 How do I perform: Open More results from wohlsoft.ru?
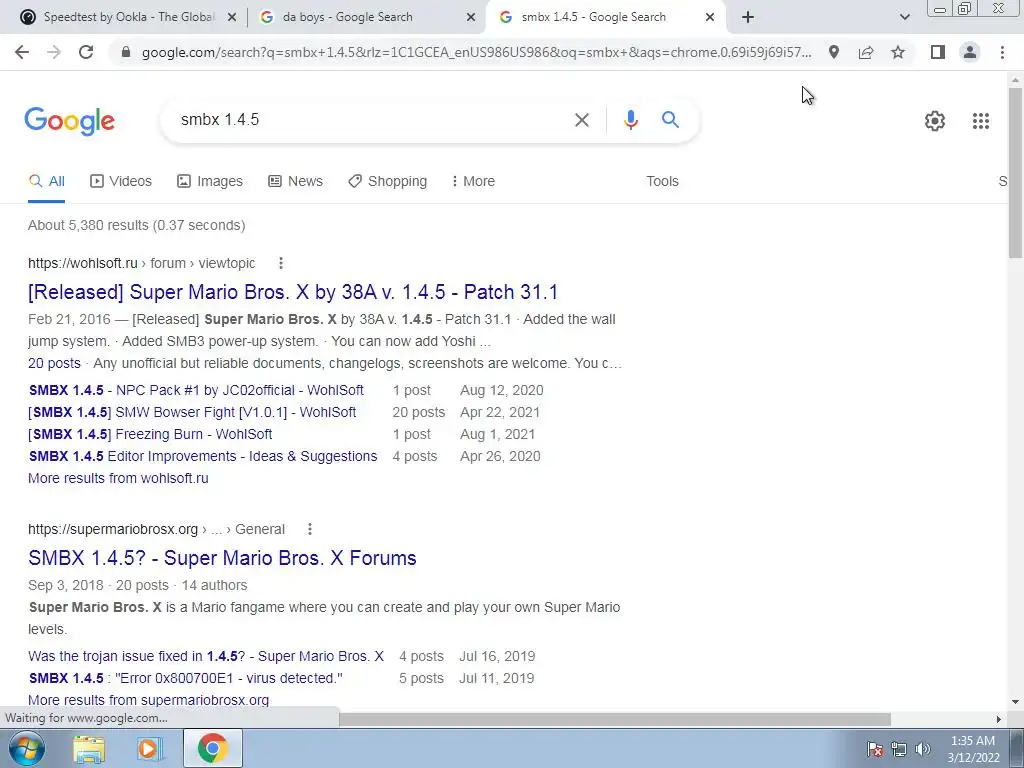pyautogui.click(x=118, y=478)
